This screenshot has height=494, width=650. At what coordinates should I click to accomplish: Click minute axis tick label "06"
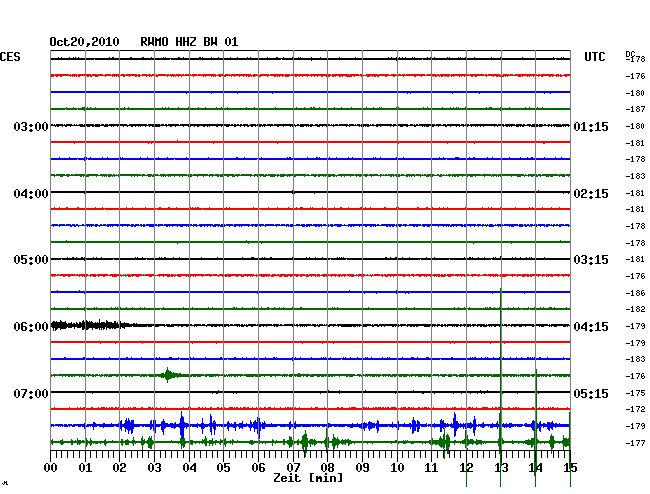[x=258, y=468]
